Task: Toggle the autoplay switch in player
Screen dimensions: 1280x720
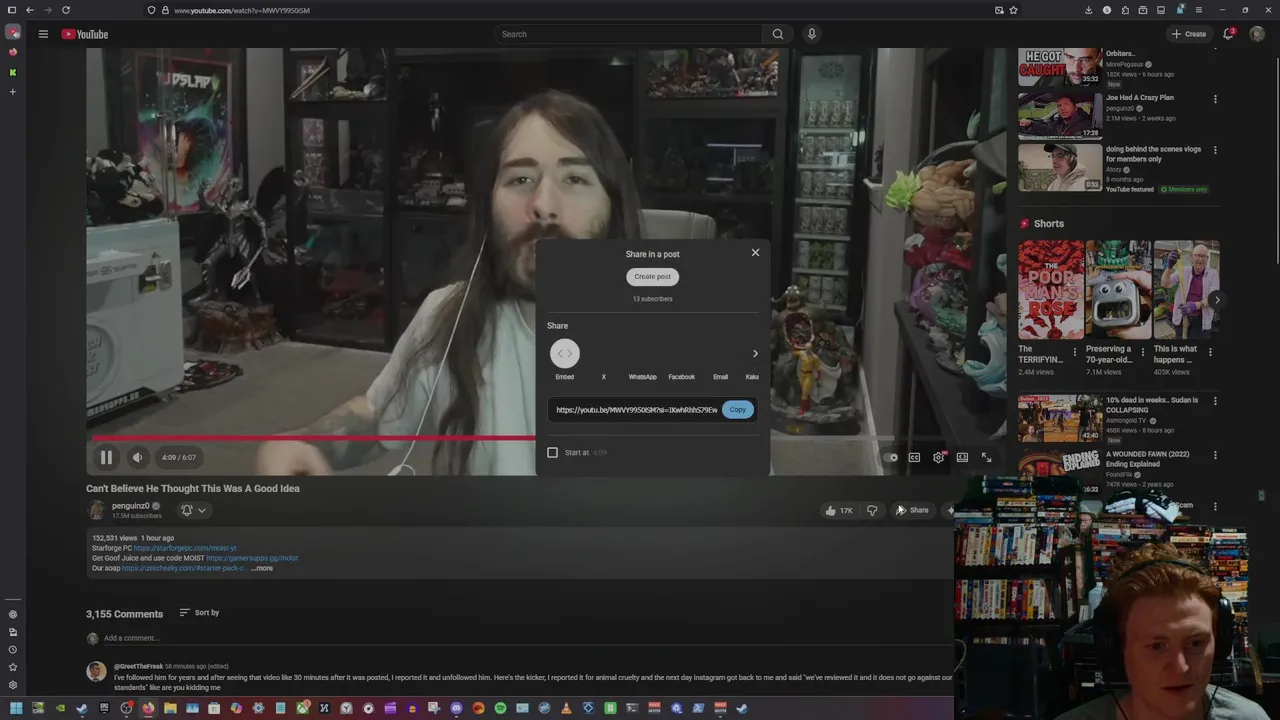Action: tap(891, 458)
